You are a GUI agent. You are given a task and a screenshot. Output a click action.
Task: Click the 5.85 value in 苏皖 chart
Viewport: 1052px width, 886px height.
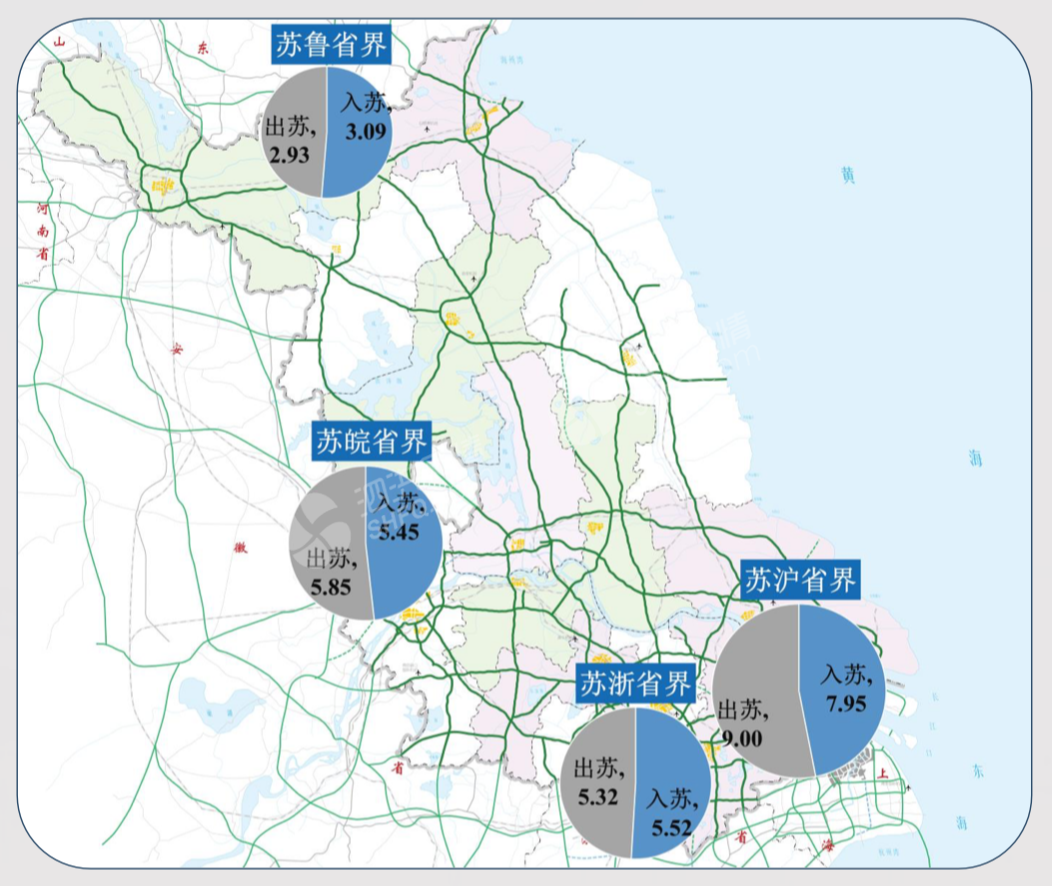[x=331, y=585]
